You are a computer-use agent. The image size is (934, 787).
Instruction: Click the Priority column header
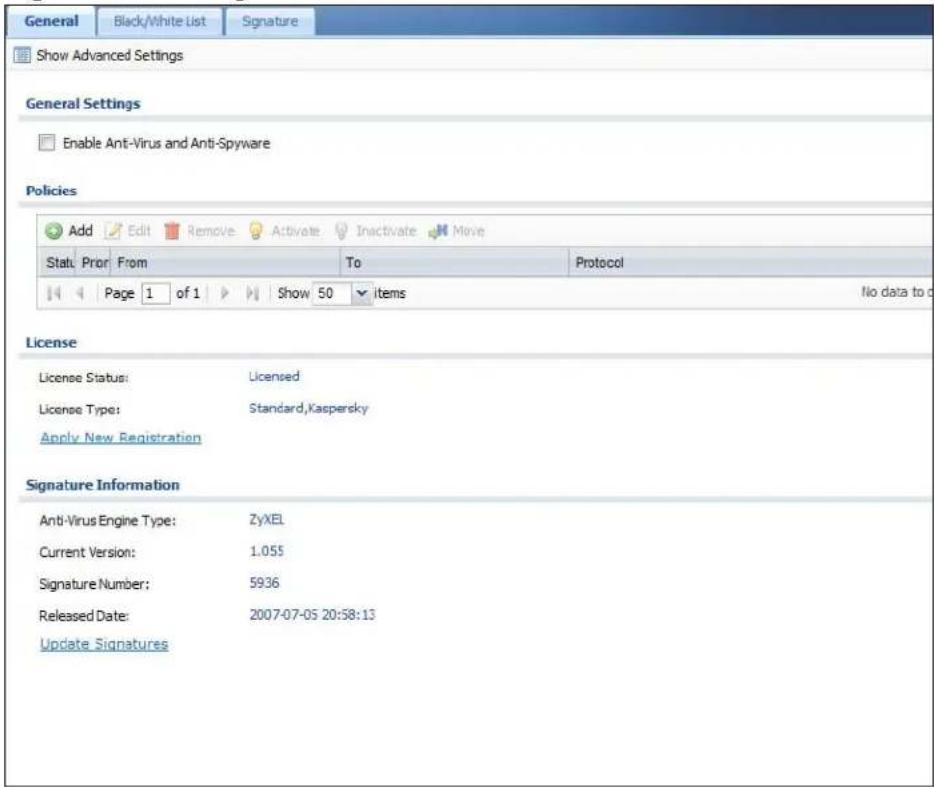click(95, 263)
